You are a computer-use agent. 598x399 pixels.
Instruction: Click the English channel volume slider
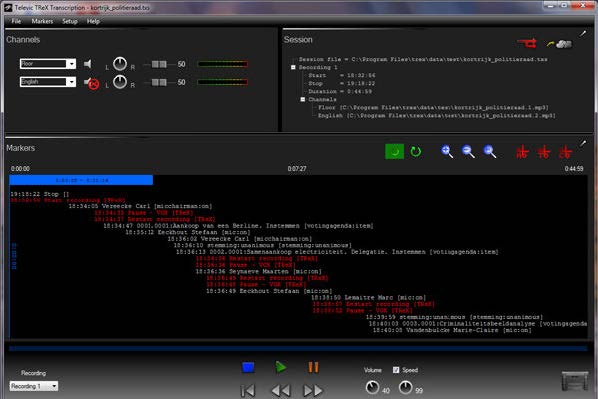pyautogui.click(x=159, y=82)
